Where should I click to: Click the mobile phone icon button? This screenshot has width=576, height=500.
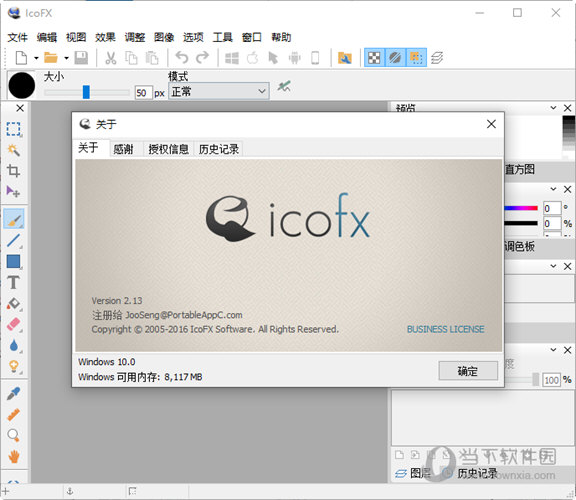pos(315,58)
